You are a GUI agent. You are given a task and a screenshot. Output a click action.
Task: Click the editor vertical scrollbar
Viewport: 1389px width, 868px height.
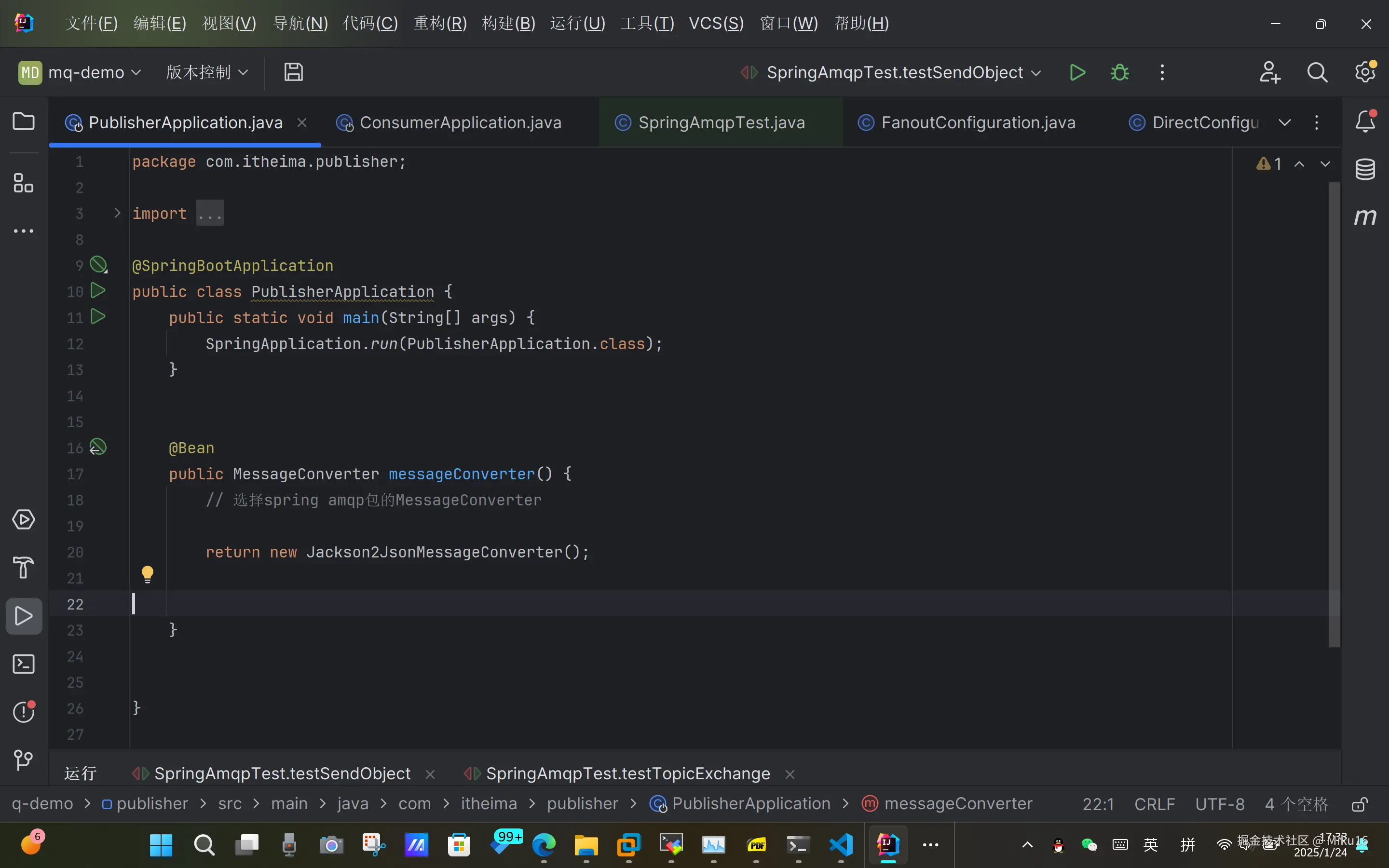[x=1335, y=413]
